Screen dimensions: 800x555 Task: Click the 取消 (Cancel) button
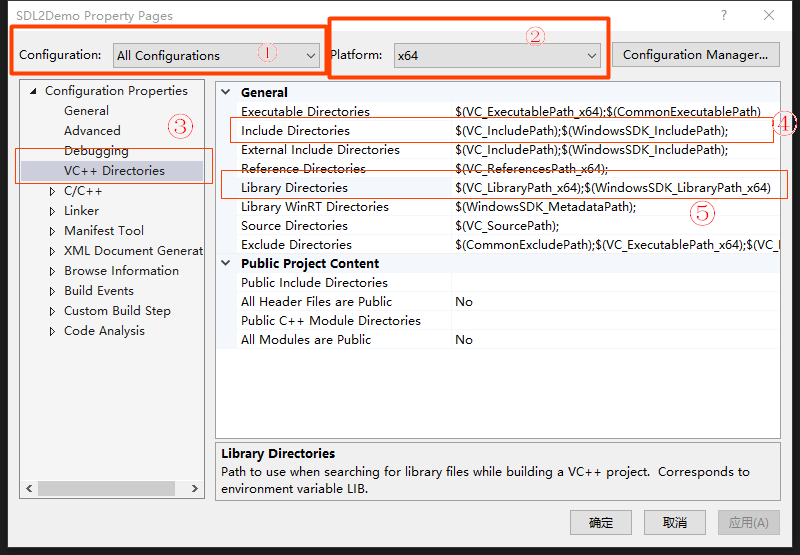[x=674, y=522]
